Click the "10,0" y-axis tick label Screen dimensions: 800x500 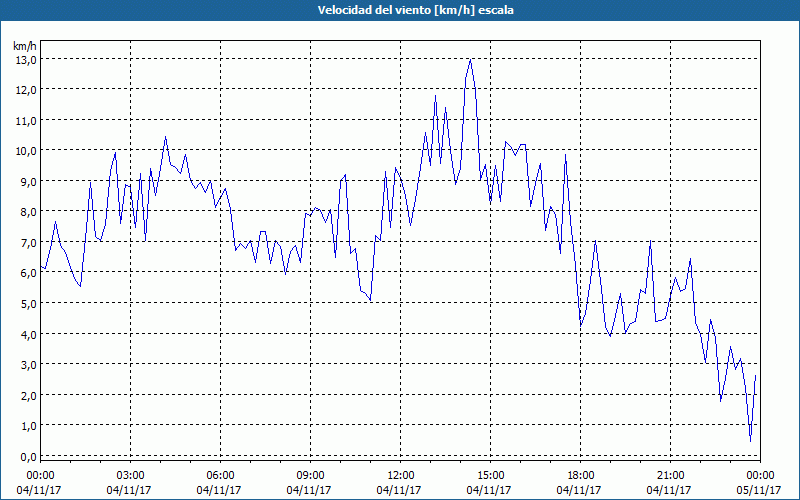[x=26, y=151]
